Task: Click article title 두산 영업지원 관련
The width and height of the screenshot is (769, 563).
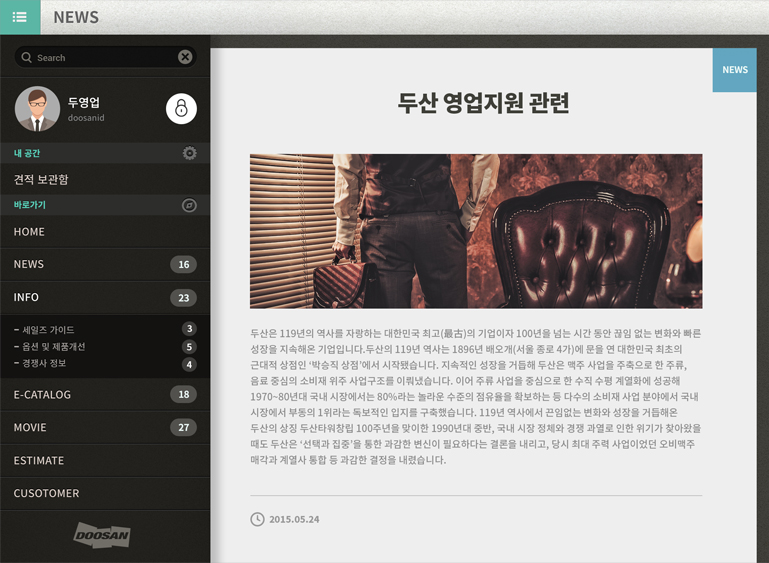Action: tap(483, 103)
